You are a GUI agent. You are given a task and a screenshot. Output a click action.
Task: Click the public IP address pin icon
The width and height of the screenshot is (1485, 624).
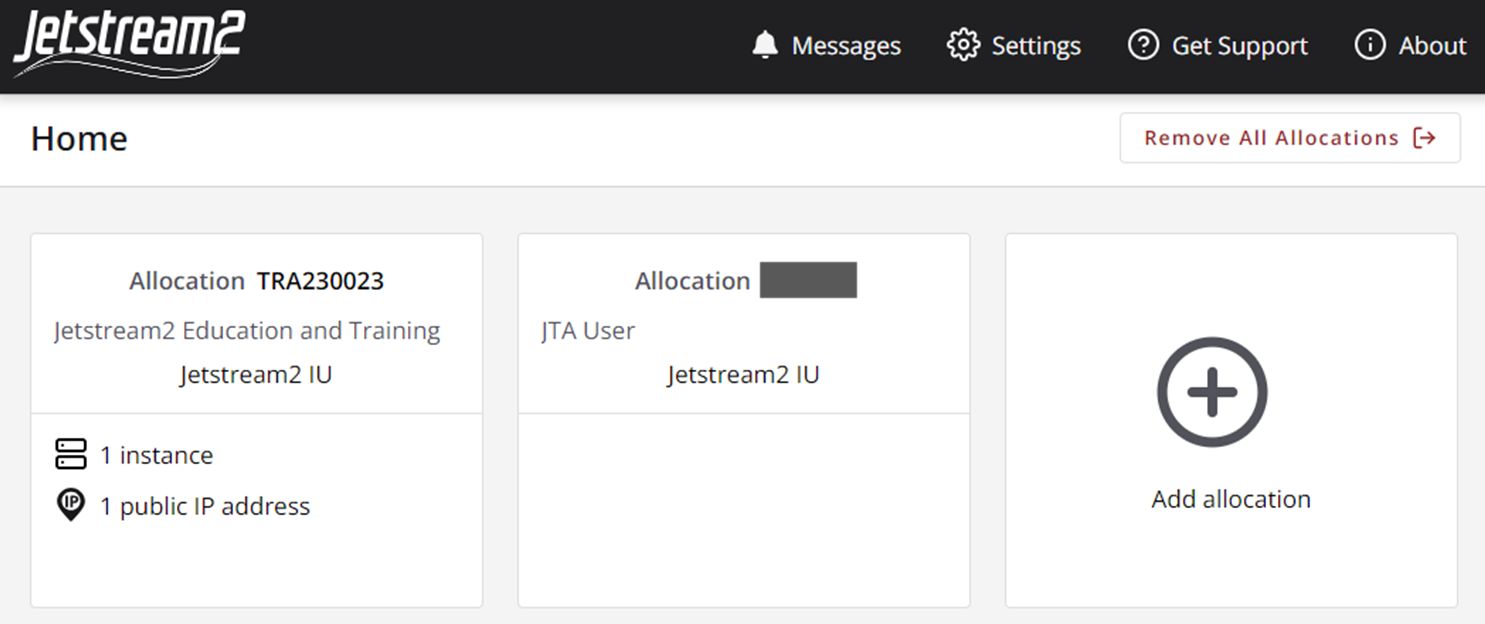(x=70, y=505)
